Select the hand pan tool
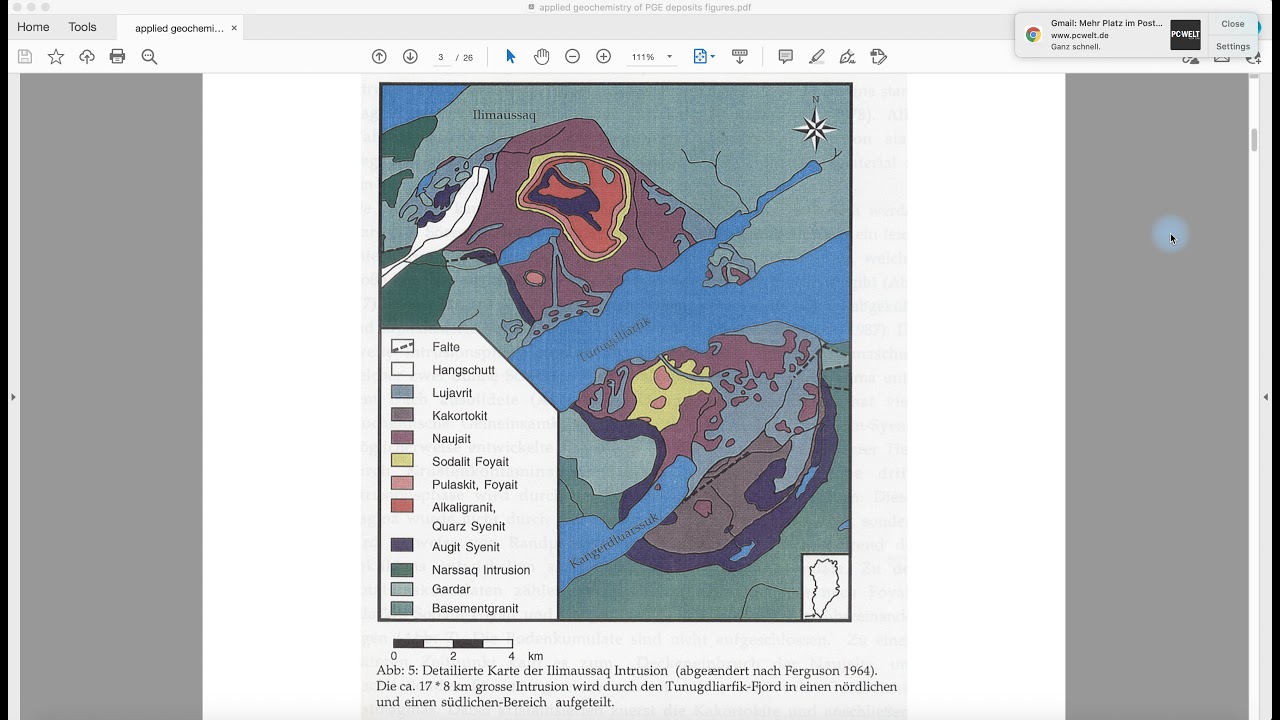 (x=541, y=57)
